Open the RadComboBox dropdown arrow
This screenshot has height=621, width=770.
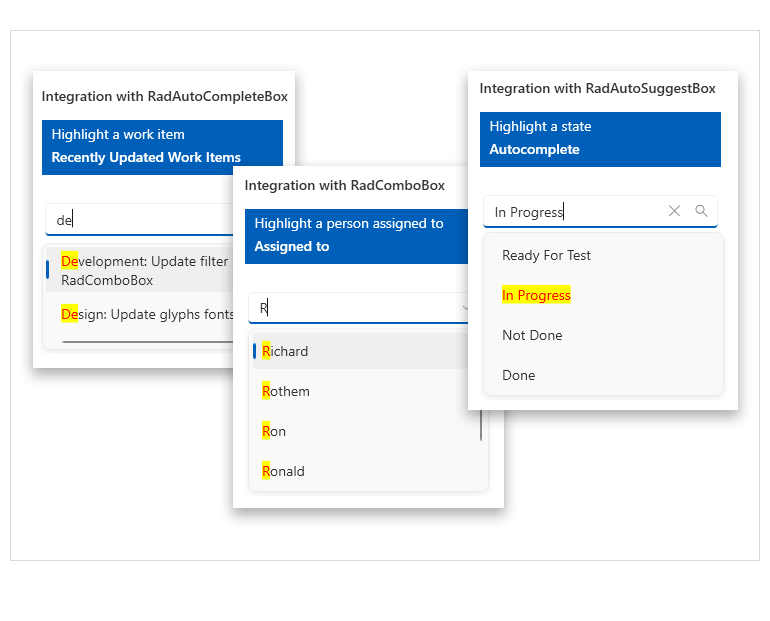click(x=465, y=308)
